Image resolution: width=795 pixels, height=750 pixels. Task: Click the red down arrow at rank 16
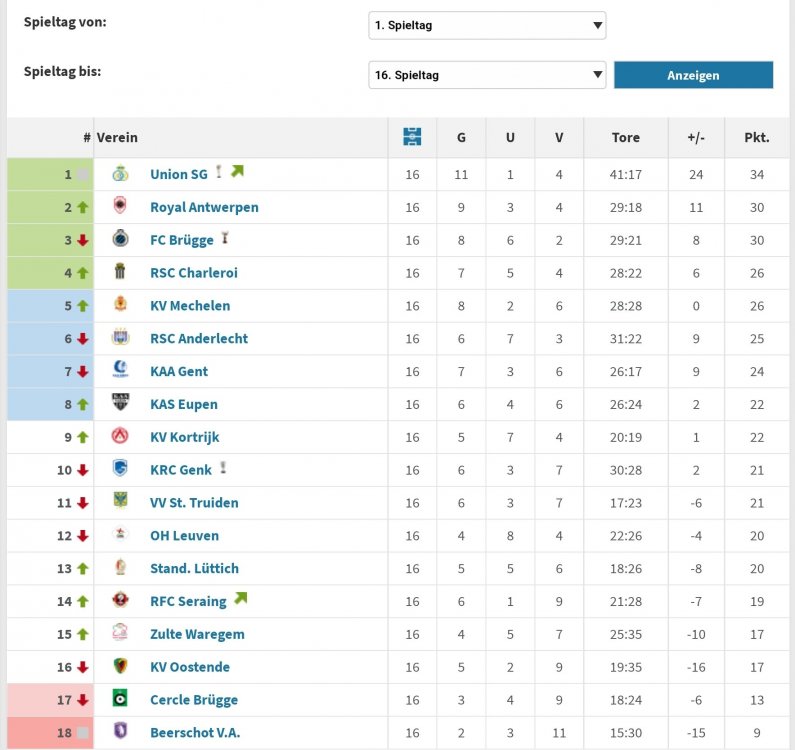(x=83, y=667)
